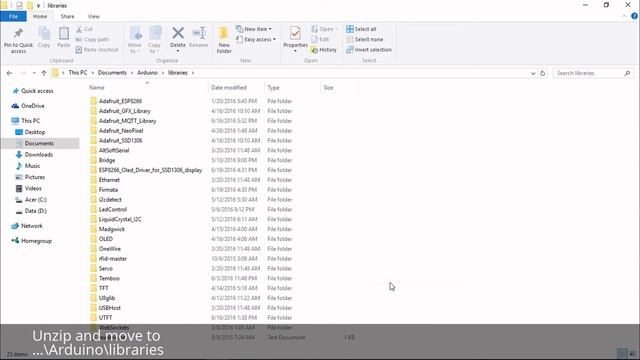The image size is (640, 360).
Task: Select the LiquidCrystal_I2C folder
Action: tap(120, 219)
